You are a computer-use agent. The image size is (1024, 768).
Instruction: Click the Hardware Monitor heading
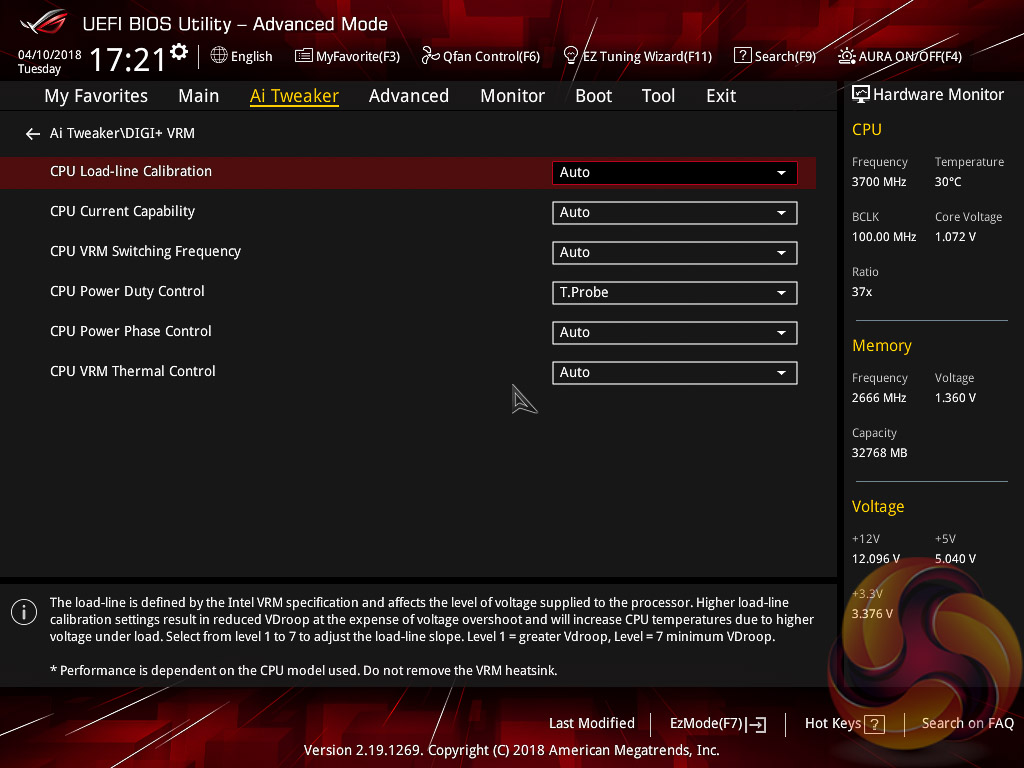(938, 95)
